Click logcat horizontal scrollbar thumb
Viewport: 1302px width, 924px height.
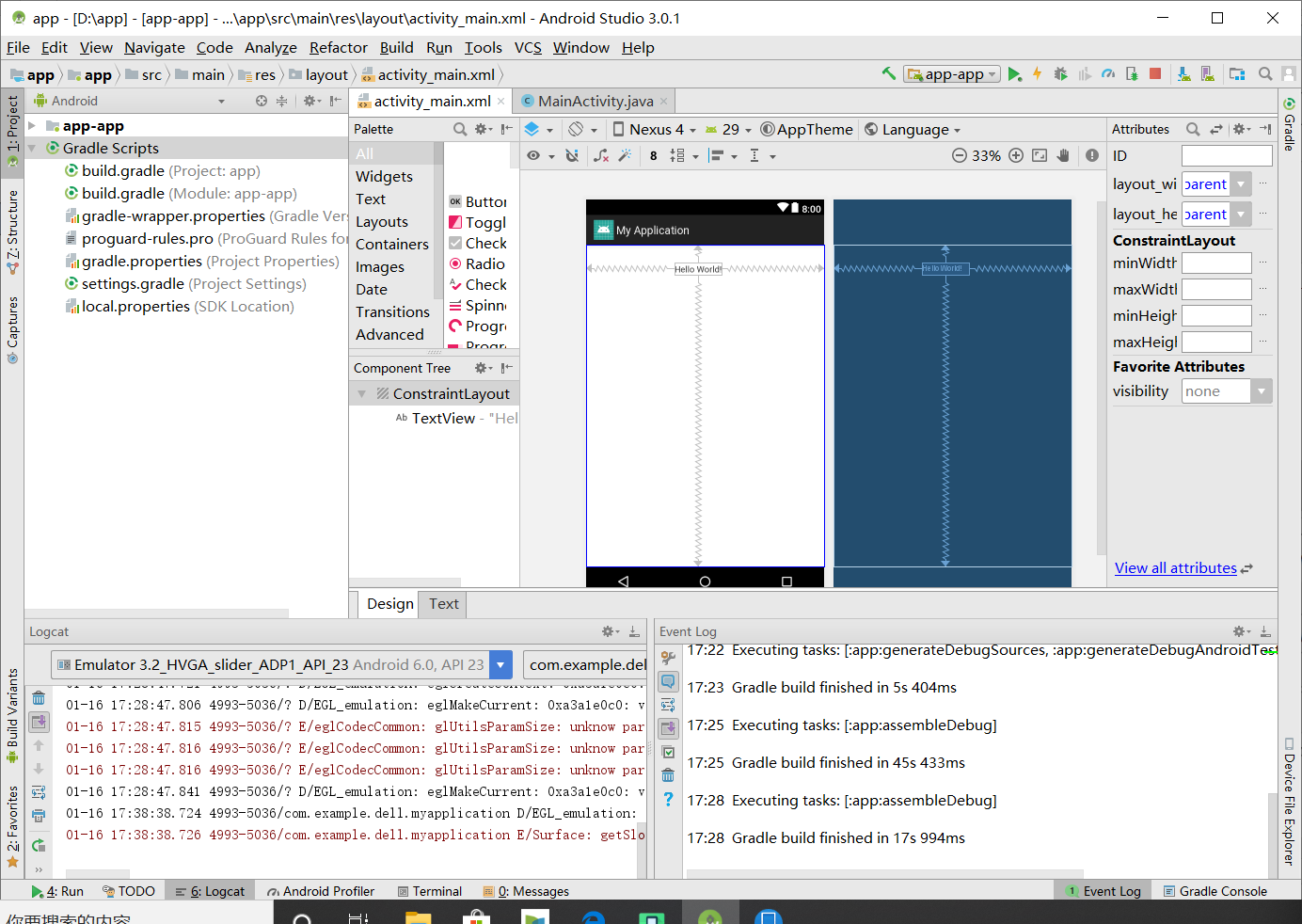point(98,874)
